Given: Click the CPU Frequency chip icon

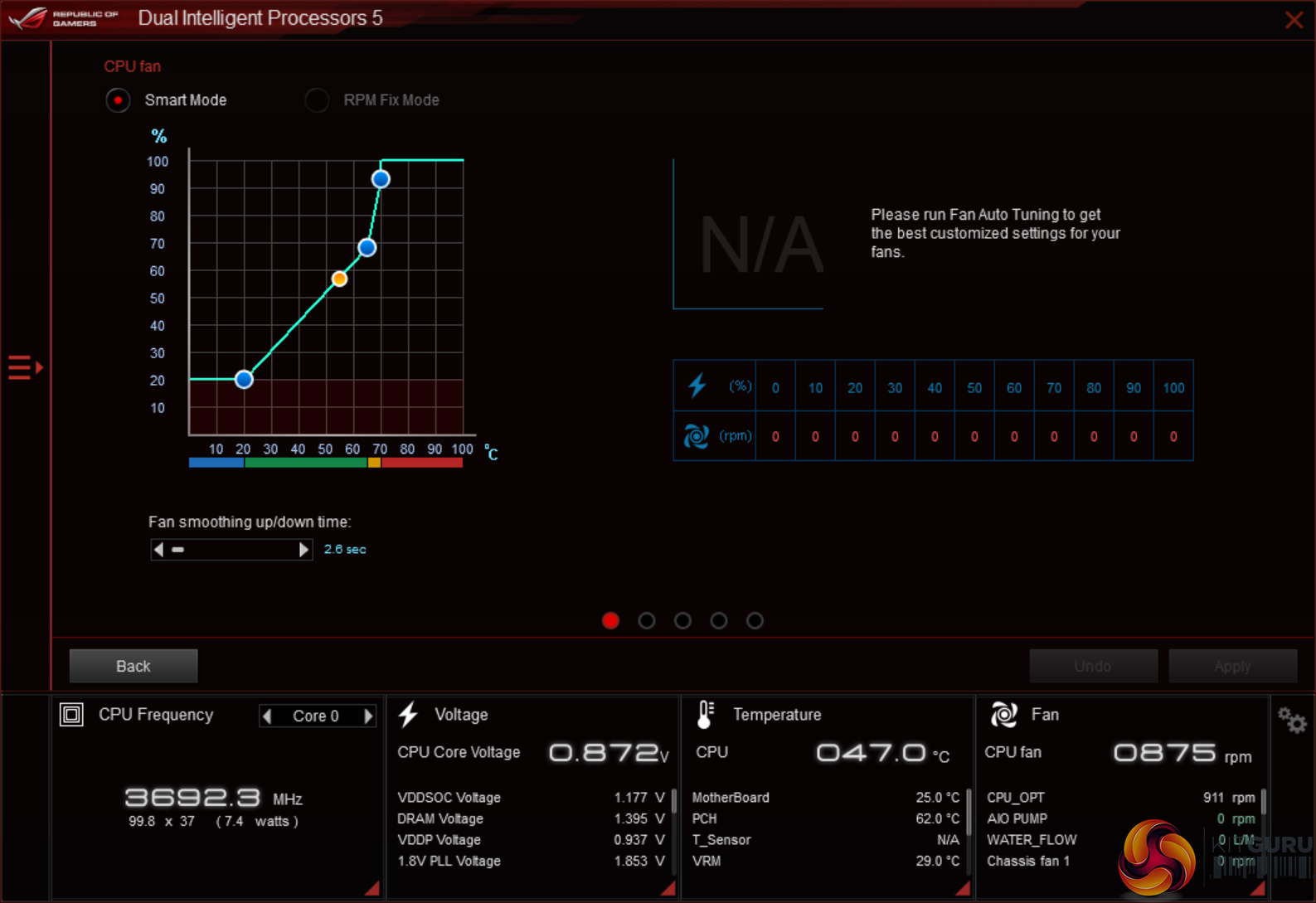Looking at the screenshot, I should coord(71,714).
